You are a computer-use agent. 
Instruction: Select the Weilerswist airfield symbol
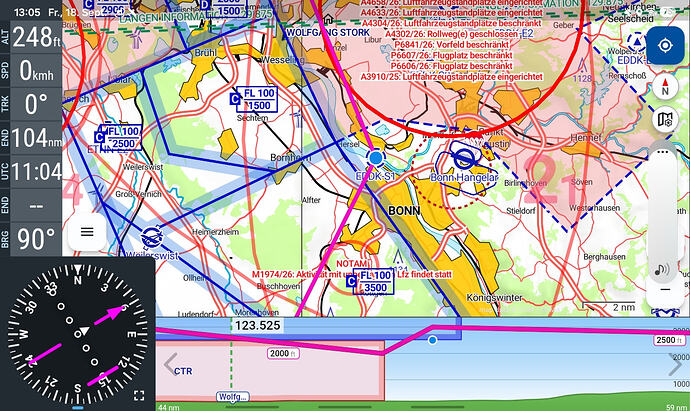tap(152, 238)
